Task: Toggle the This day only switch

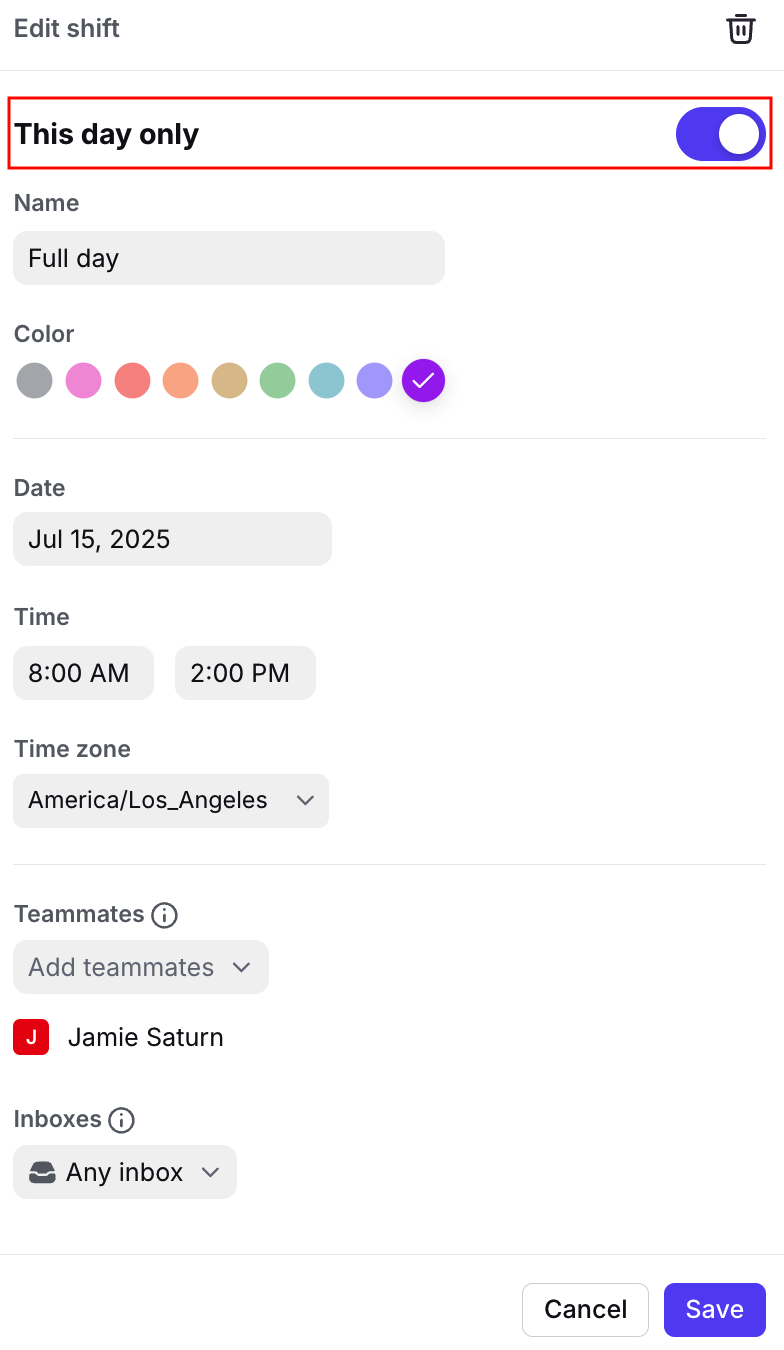Action: [720, 134]
